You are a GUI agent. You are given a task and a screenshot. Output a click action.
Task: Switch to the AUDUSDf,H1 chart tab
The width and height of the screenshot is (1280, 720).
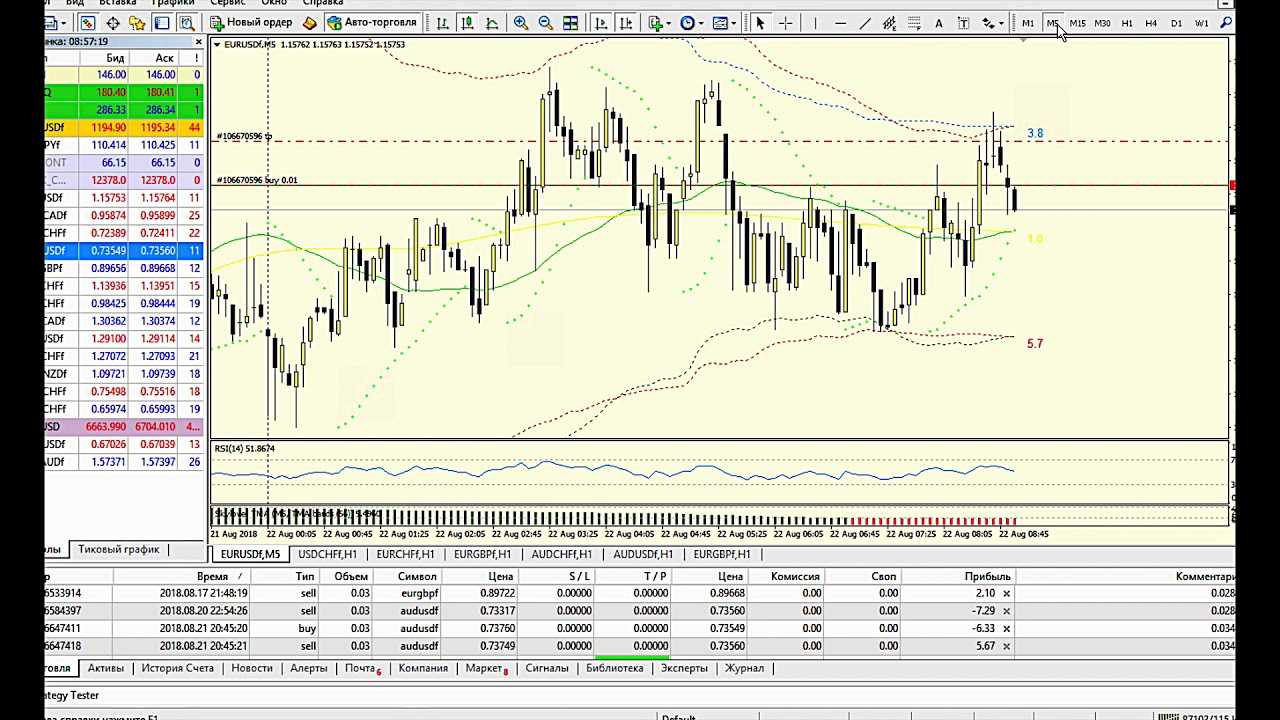click(643, 554)
